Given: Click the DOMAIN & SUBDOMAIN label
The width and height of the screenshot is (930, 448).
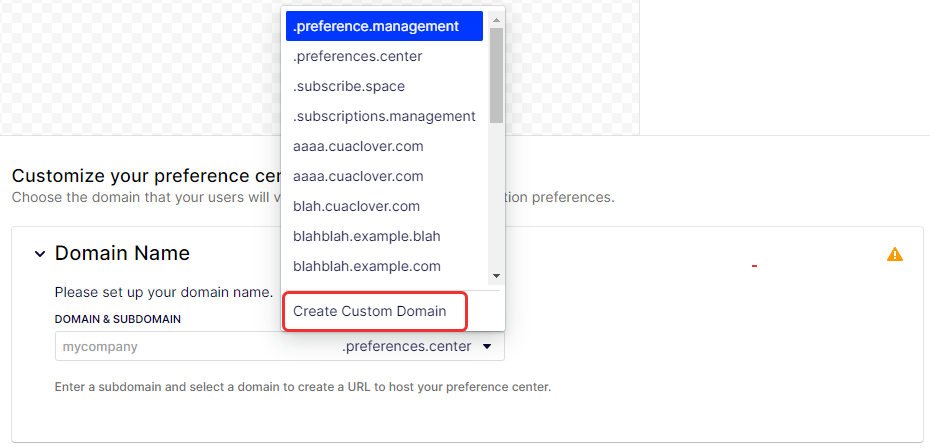Looking at the screenshot, I should click(x=117, y=319).
